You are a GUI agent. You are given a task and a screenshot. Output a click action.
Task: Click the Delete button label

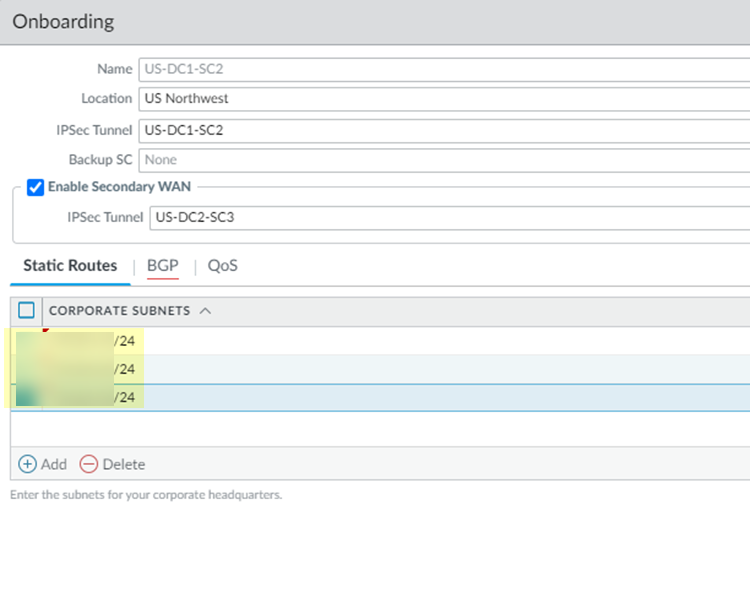[x=124, y=464]
